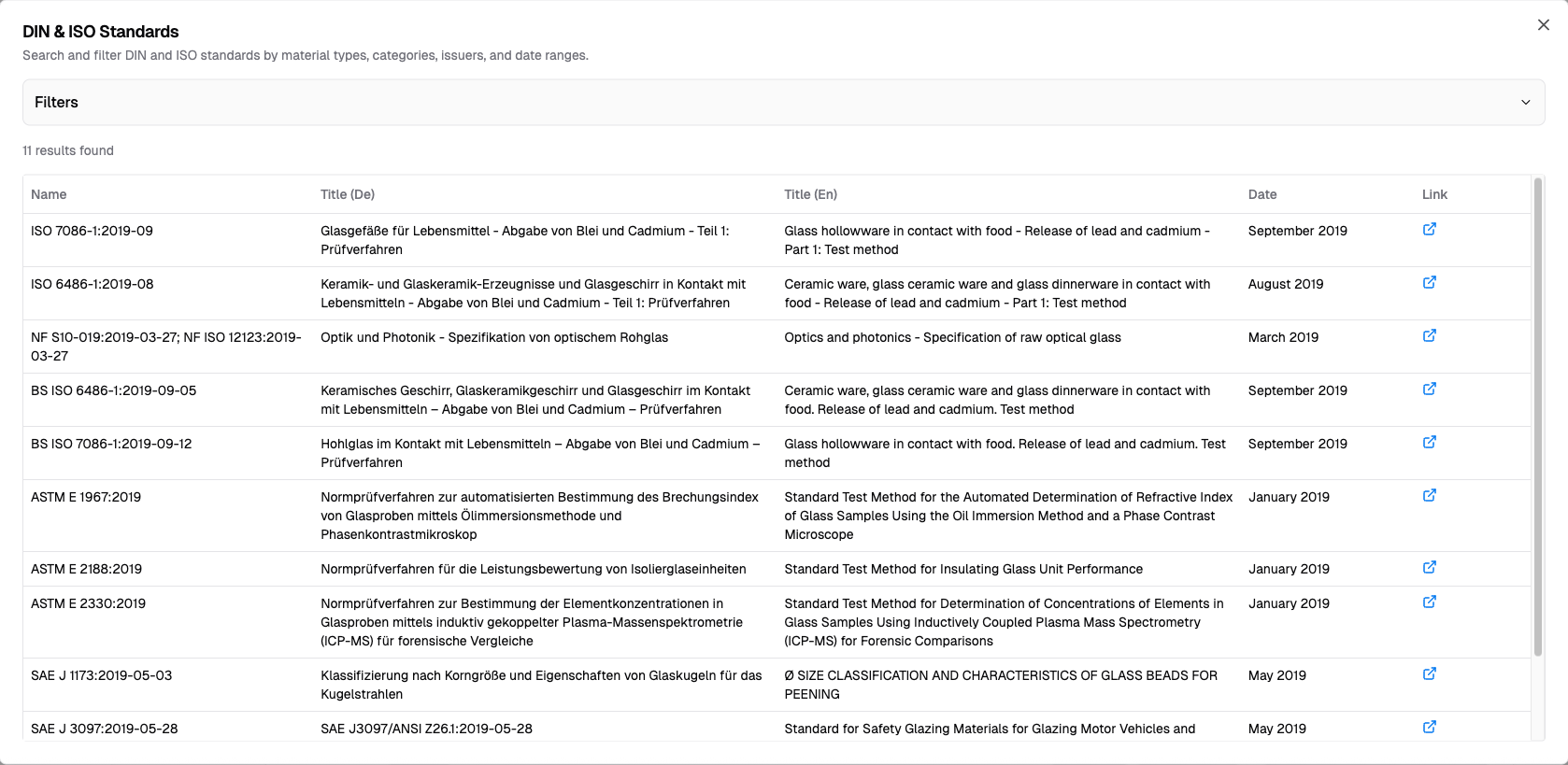Open external link for ASTM E 2330:2019
The height and width of the screenshot is (765, 1568).
tap(1429, 602)
